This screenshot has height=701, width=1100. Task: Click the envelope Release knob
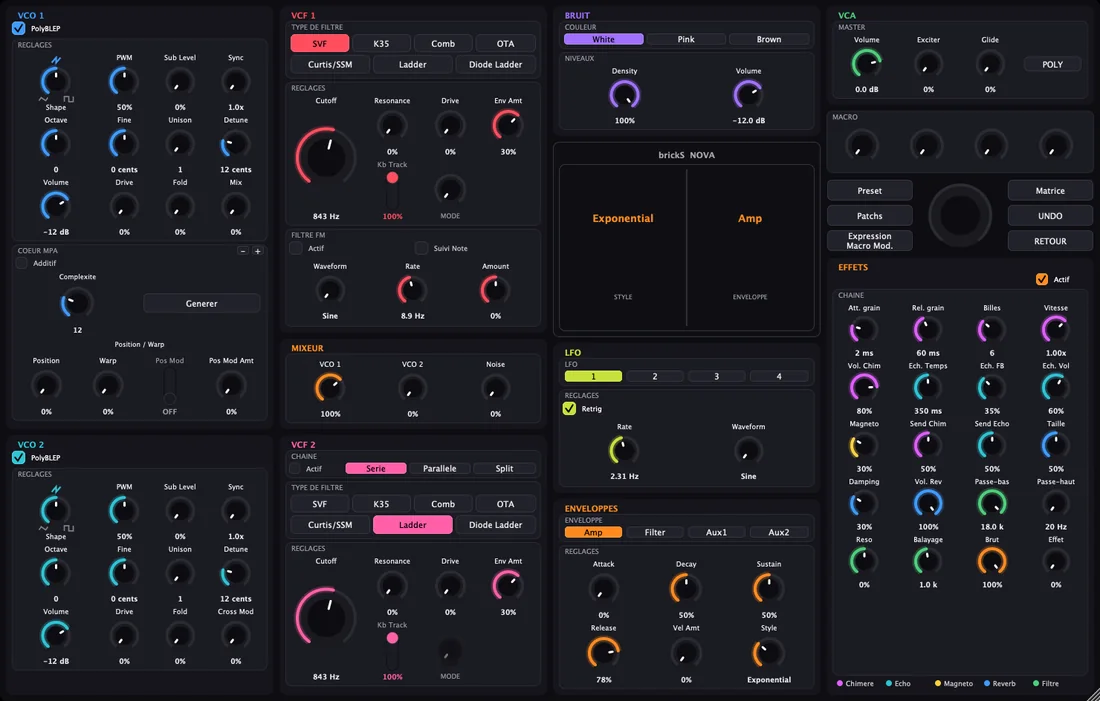603,652
